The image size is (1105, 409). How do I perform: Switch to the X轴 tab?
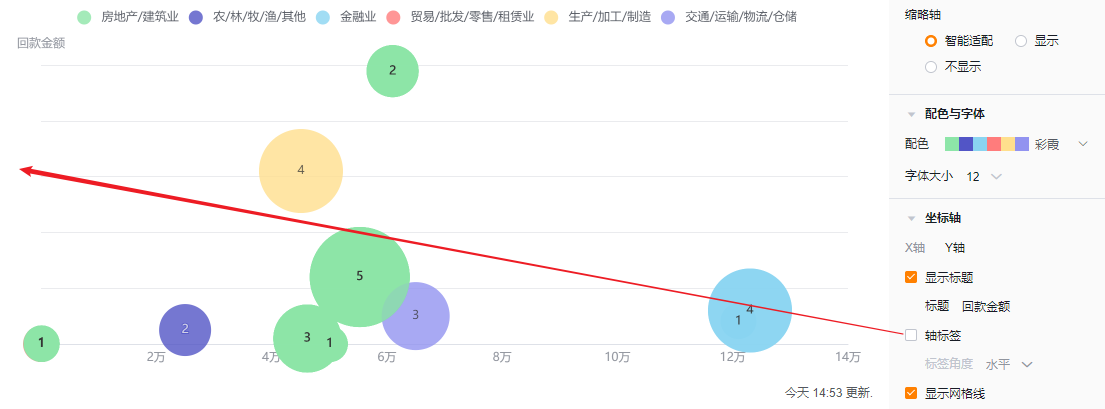[x=915, y=248]
